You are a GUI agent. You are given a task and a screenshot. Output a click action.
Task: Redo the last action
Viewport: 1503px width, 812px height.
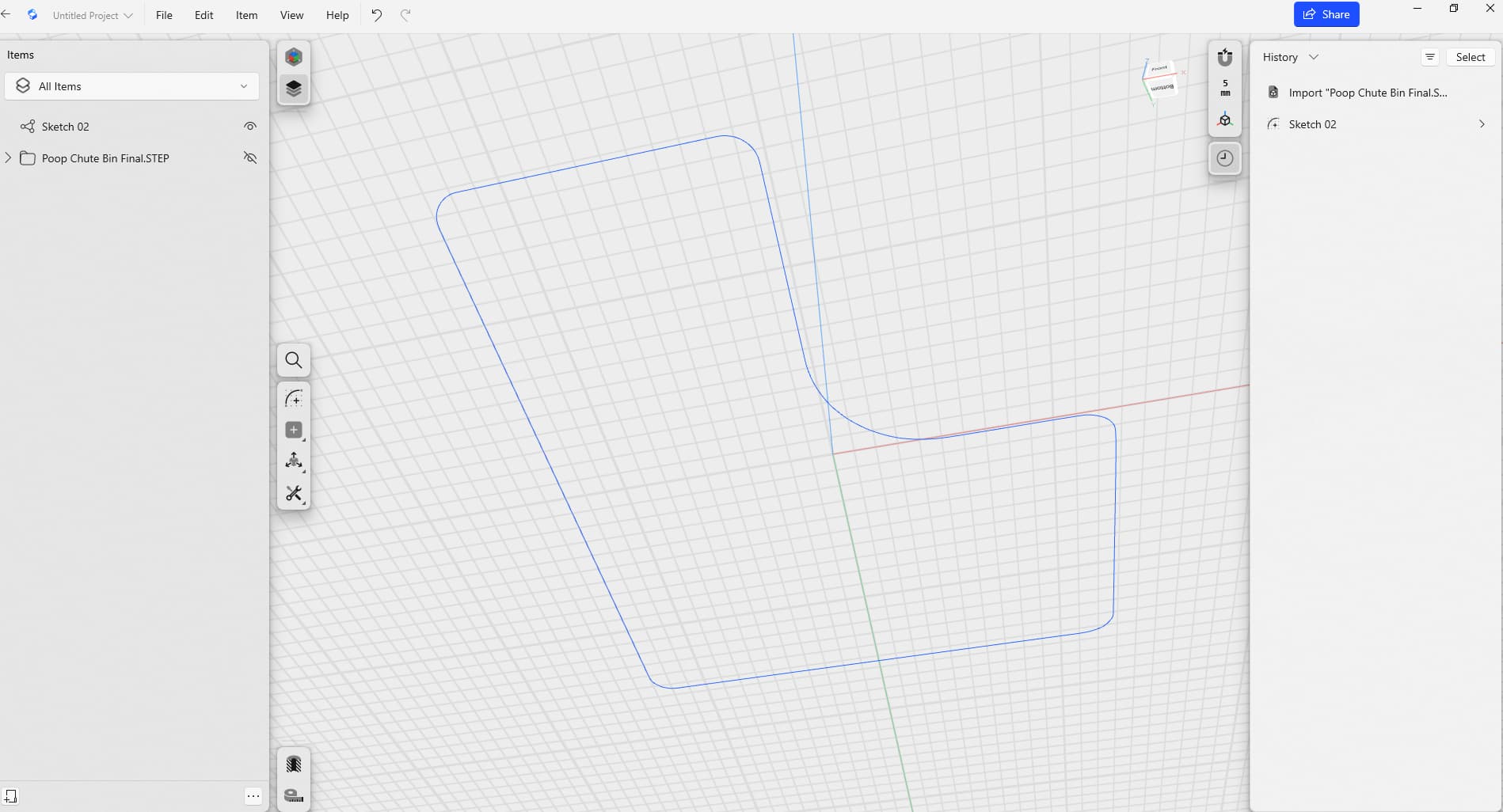click(x=405, y=15)
